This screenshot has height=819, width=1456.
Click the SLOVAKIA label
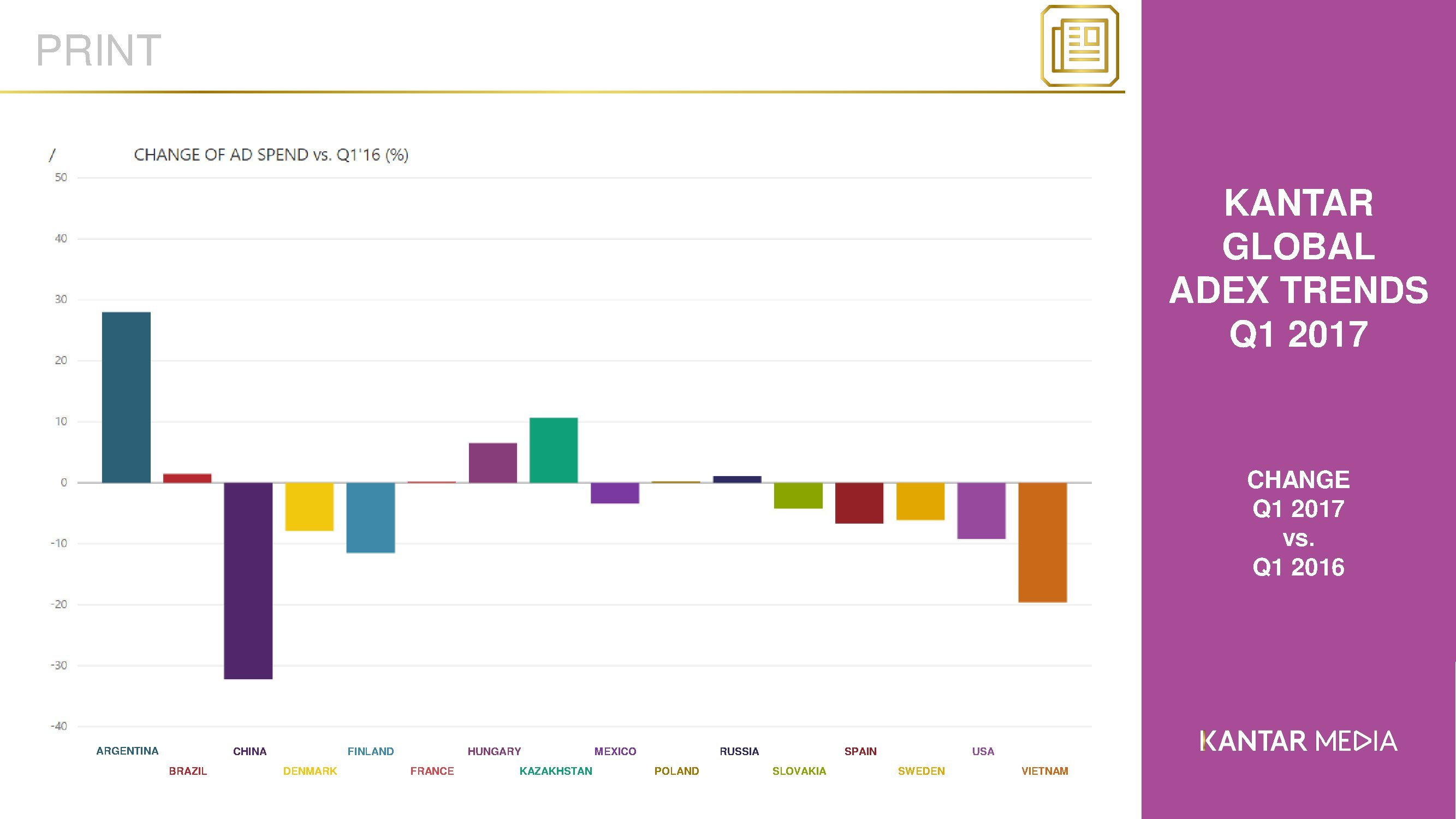(x=799, y=771)
